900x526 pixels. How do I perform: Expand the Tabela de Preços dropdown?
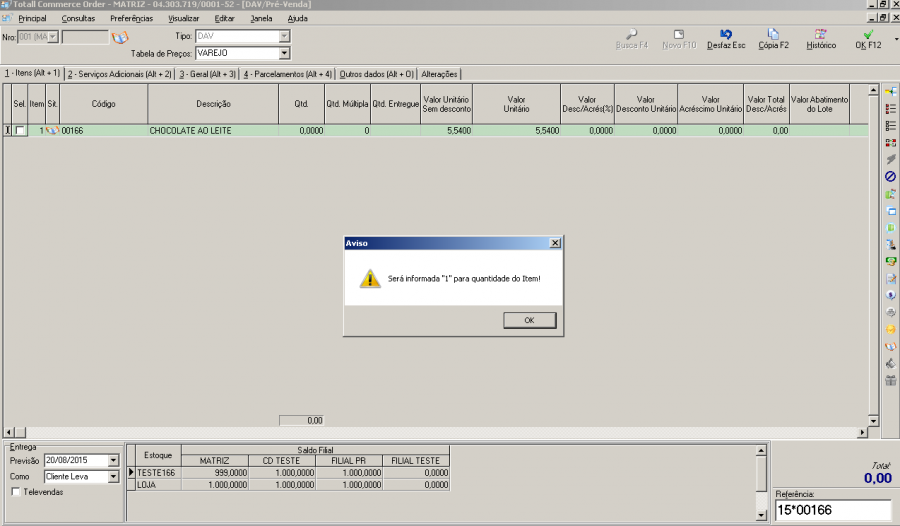pos(285,53)
